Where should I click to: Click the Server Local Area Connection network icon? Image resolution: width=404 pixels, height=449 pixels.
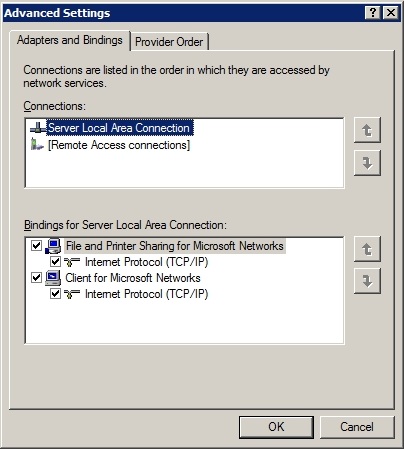(x=38, y=128)
